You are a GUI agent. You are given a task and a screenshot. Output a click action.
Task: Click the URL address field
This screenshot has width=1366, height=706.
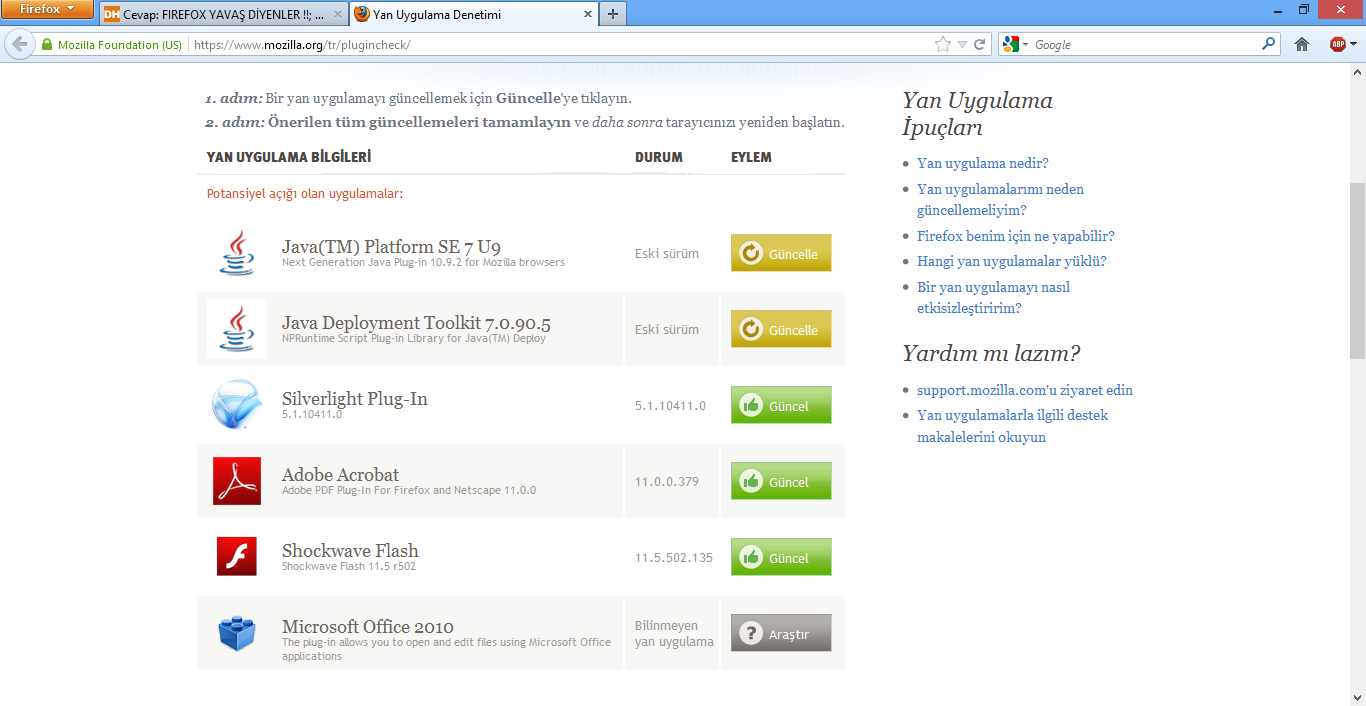pos(560,45)
